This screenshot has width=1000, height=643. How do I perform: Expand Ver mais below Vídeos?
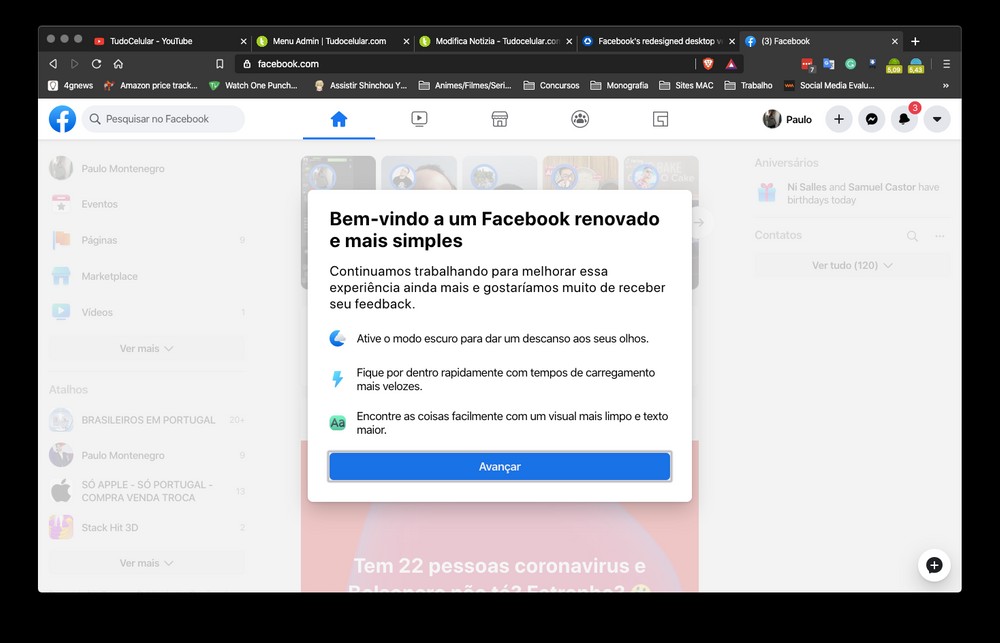(x=146, y=348)
